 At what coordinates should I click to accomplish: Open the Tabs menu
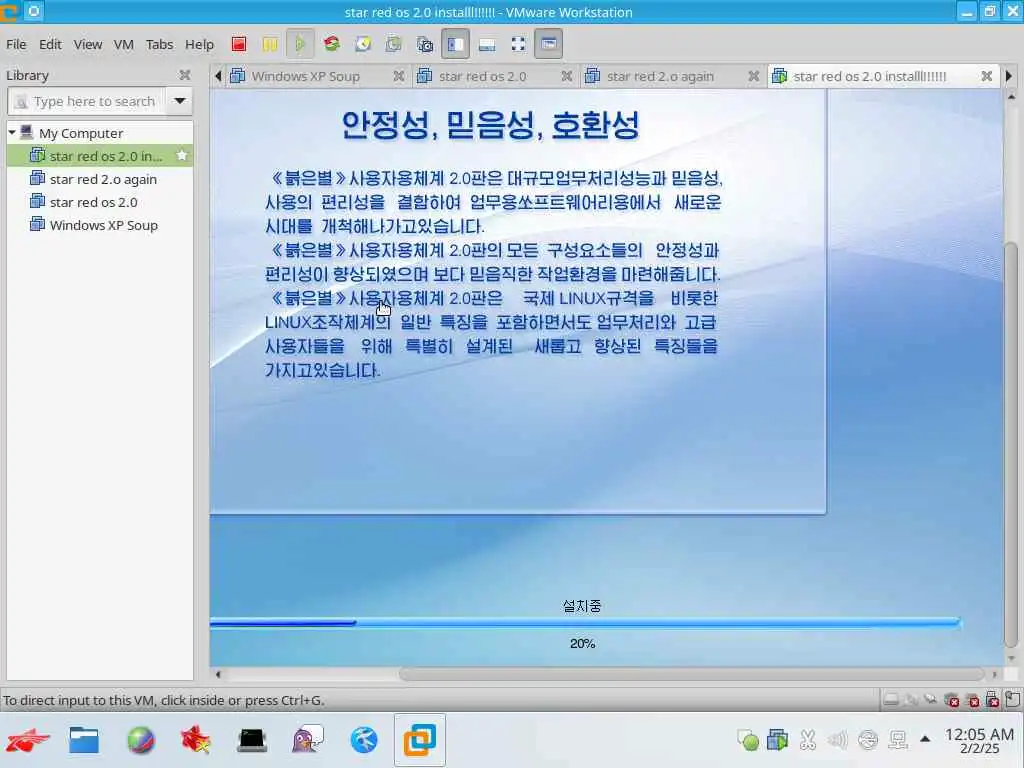(x=159, y=44)
